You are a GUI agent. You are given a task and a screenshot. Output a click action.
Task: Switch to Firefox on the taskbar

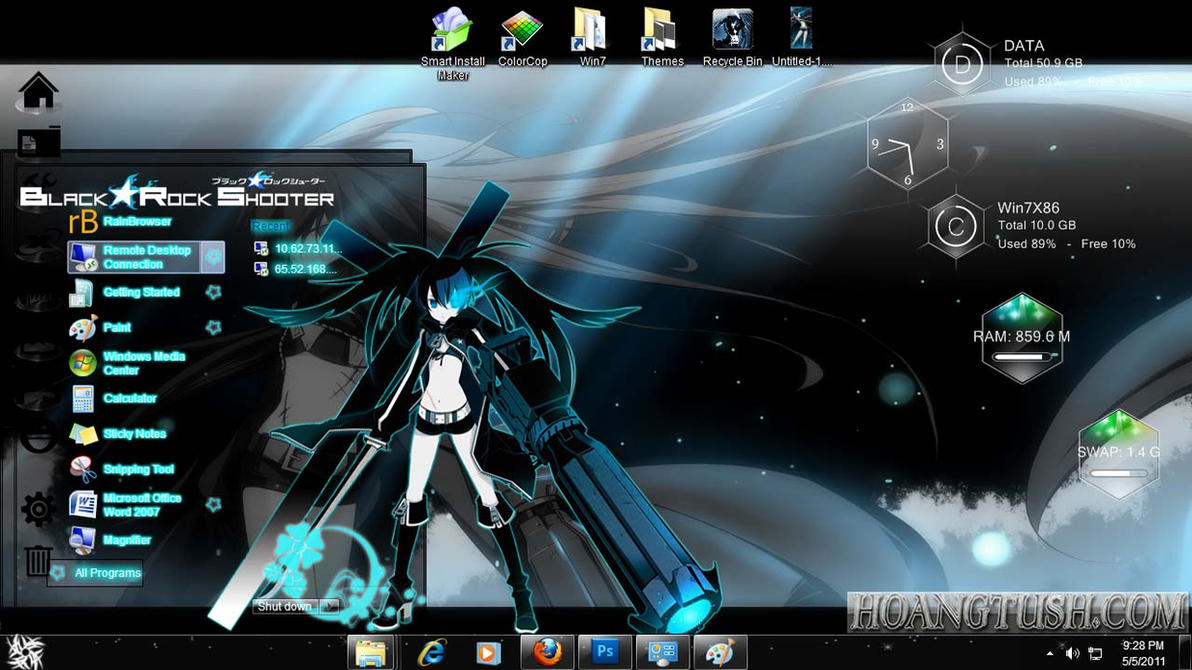(547, 653)
